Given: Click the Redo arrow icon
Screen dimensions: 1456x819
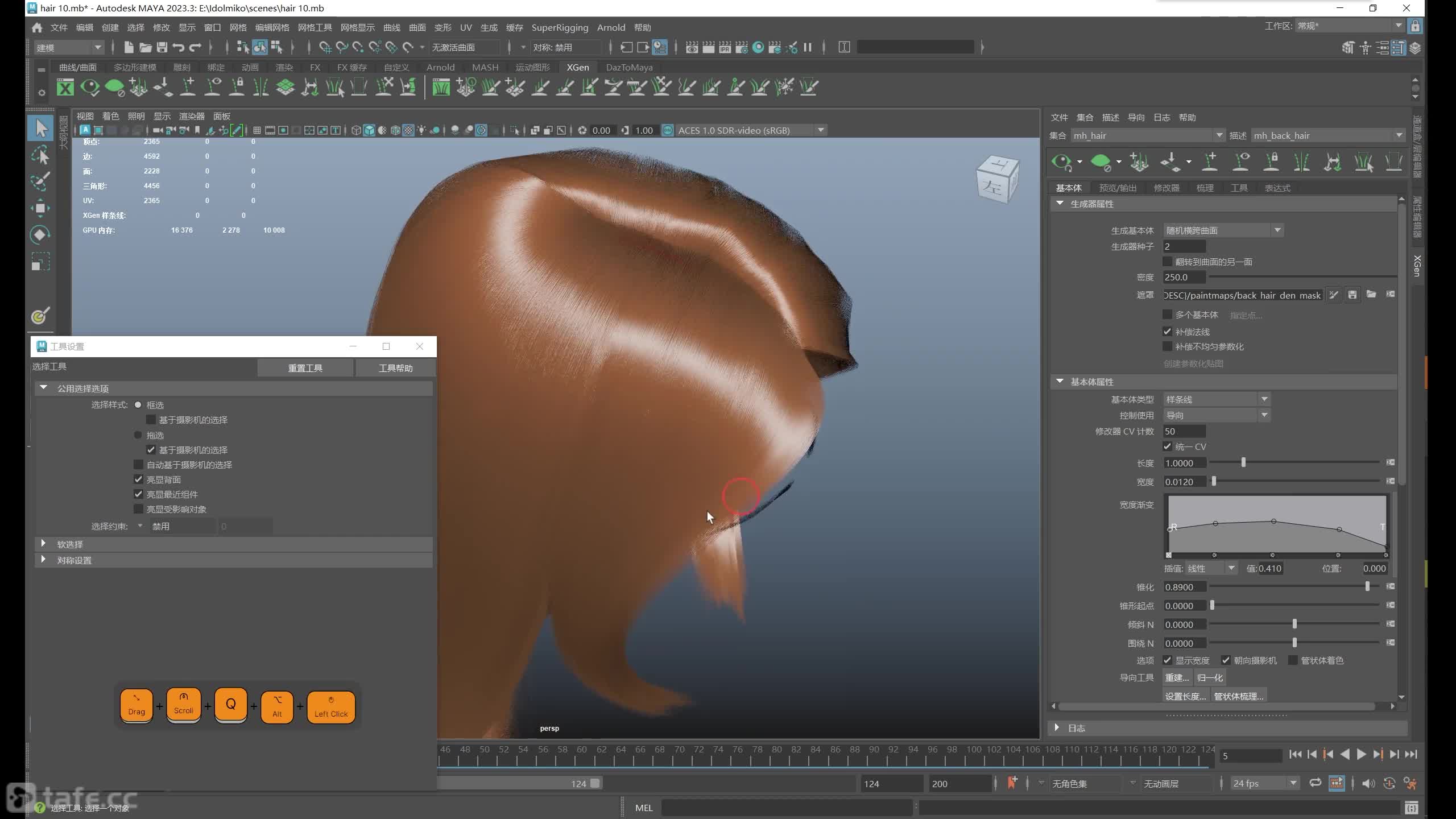Looking at the screenshot, I should click(x=195, y=47).
